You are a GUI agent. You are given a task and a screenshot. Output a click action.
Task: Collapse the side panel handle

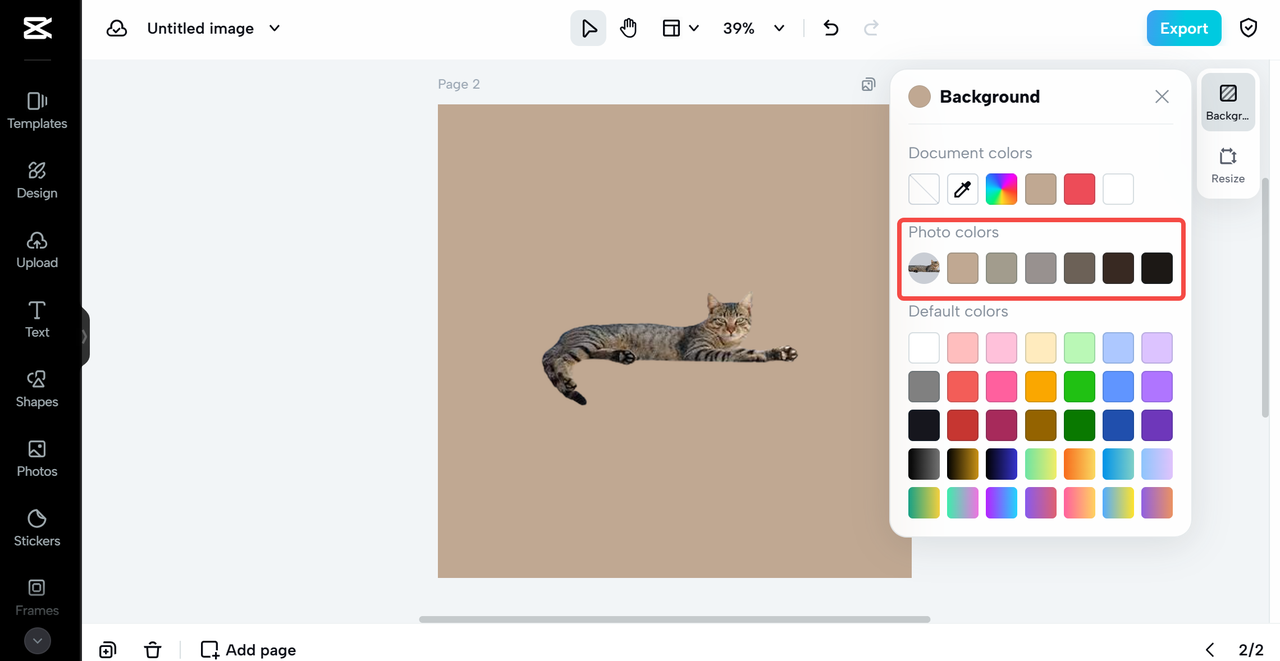tap(86, 337)
